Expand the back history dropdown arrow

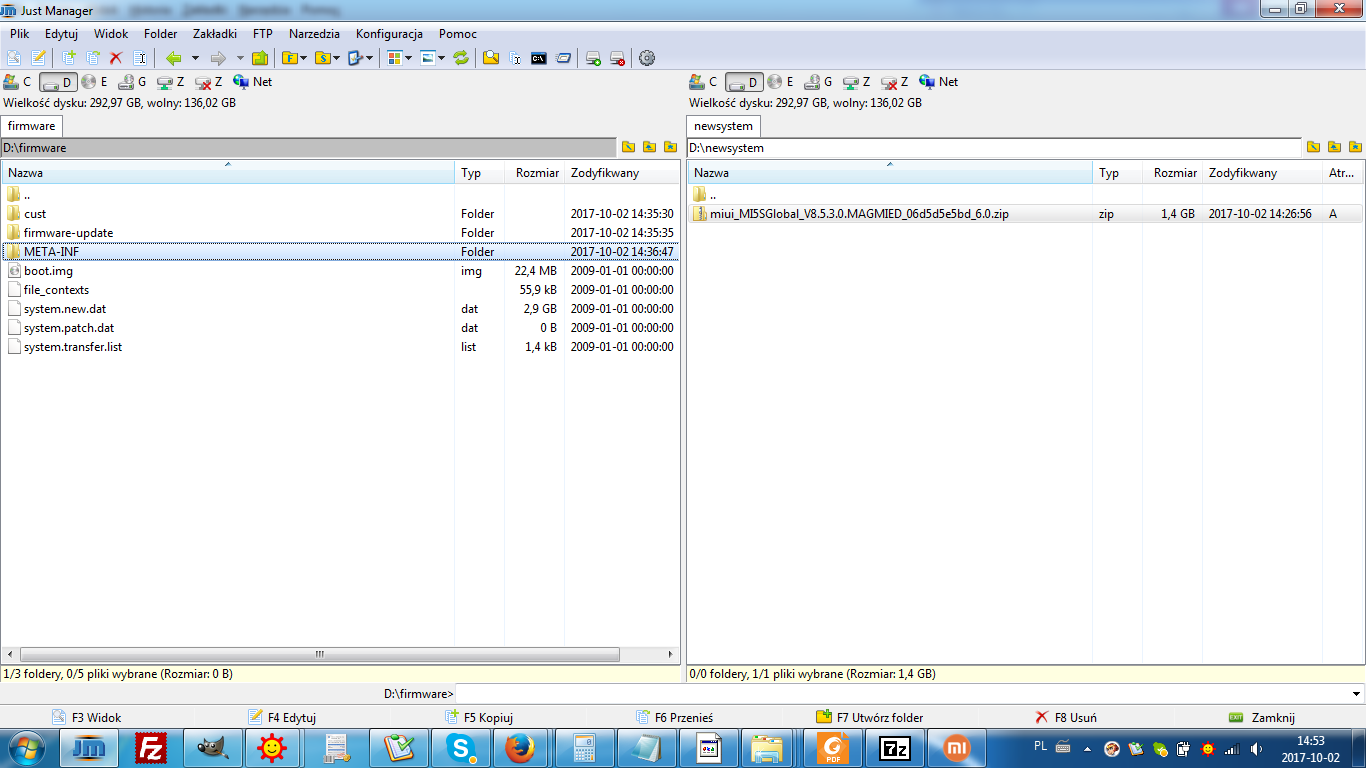[195, 58]
